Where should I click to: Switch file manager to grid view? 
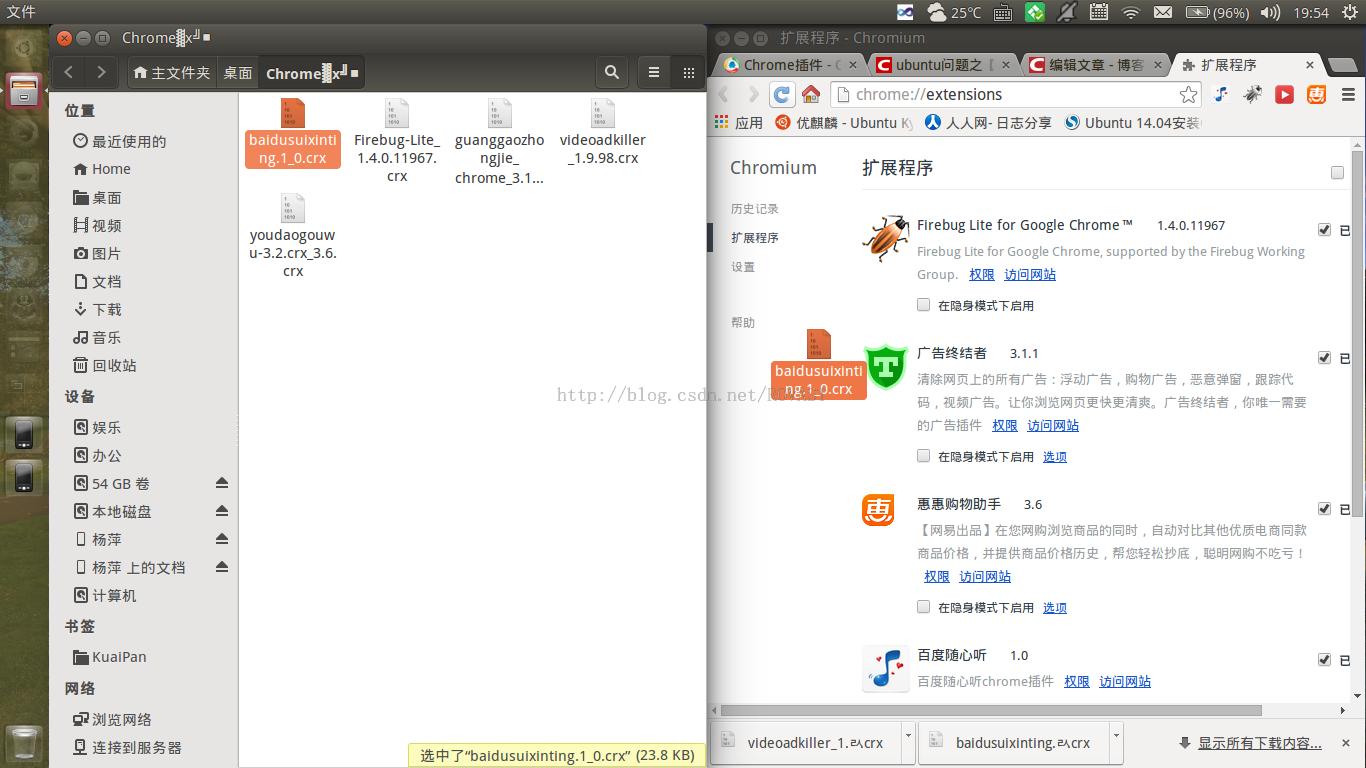tap(688, 72)
